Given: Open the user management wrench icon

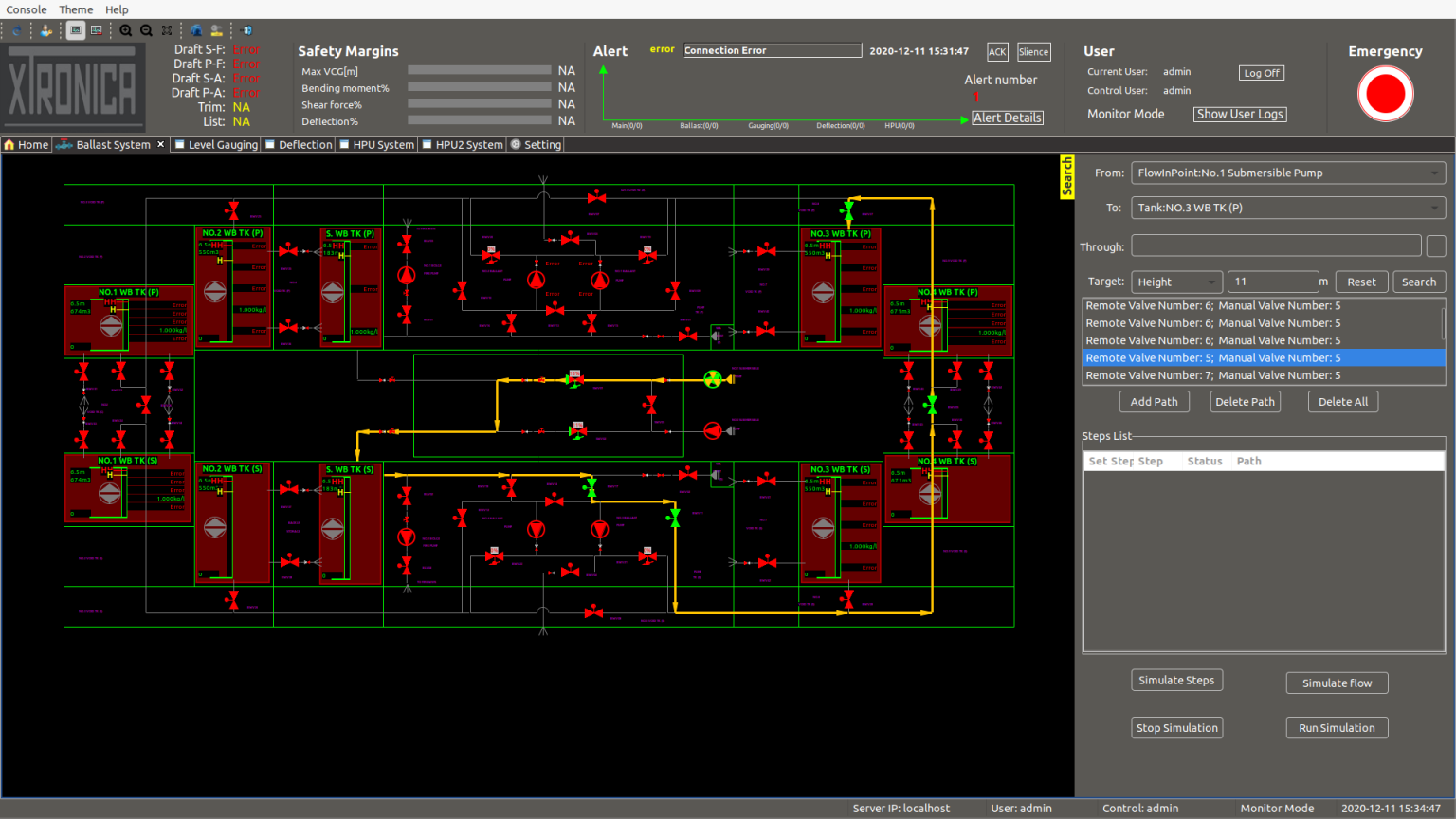Looking at the screenshot, I should (45, 30).
